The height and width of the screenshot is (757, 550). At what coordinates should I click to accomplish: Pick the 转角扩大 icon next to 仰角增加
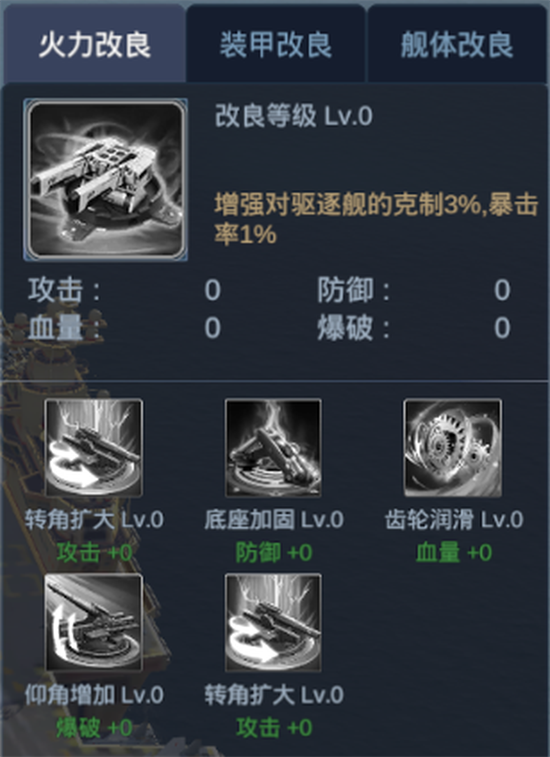click(x=273, y=622)
